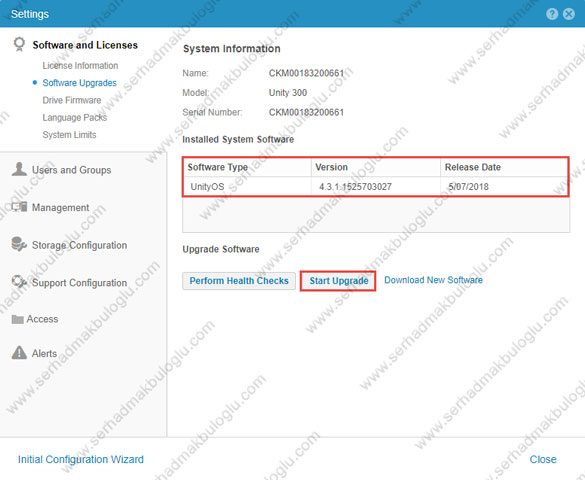
Task: Open Language Packs settings
Action: coord(75,117)
